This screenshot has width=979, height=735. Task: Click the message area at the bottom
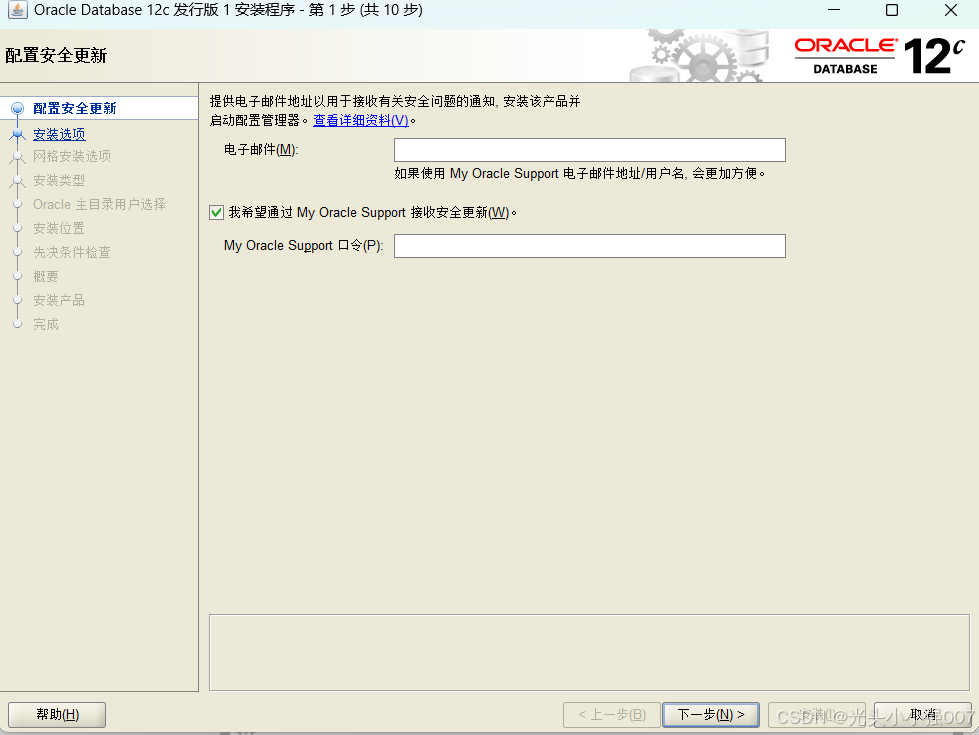click(x=589, y=653)
